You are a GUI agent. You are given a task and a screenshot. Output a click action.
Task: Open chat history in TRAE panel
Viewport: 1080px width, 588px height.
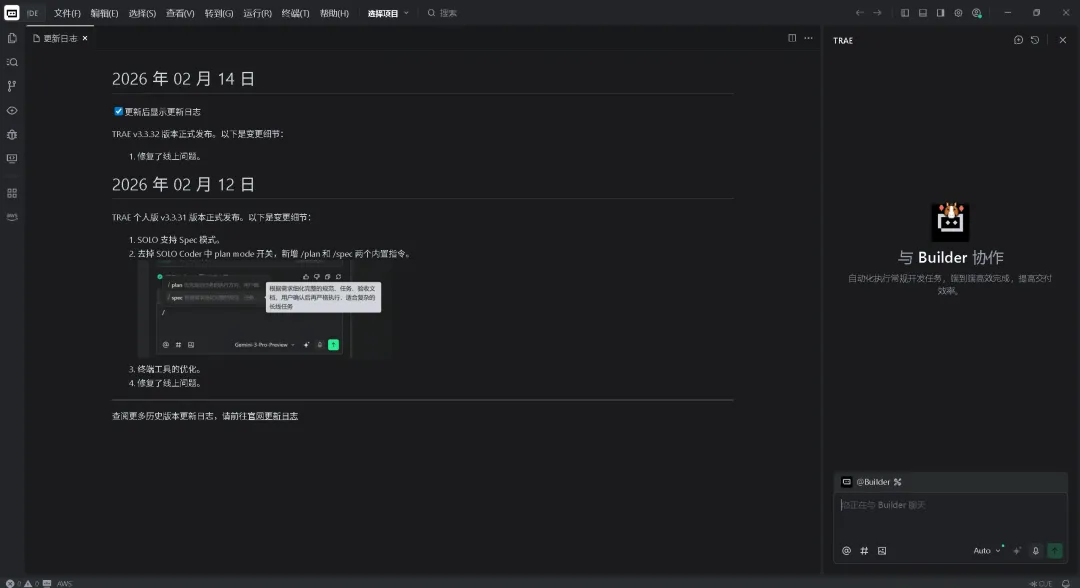coord(1035,40)
